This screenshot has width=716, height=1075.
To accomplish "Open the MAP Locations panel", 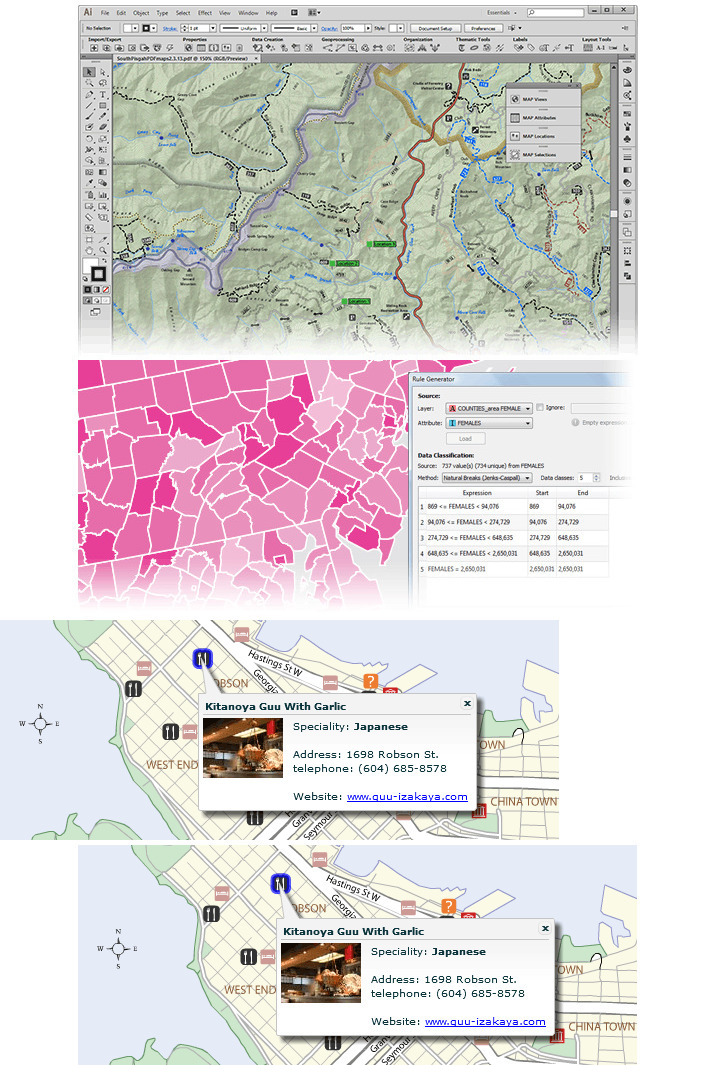I will [x=544, y=136].
